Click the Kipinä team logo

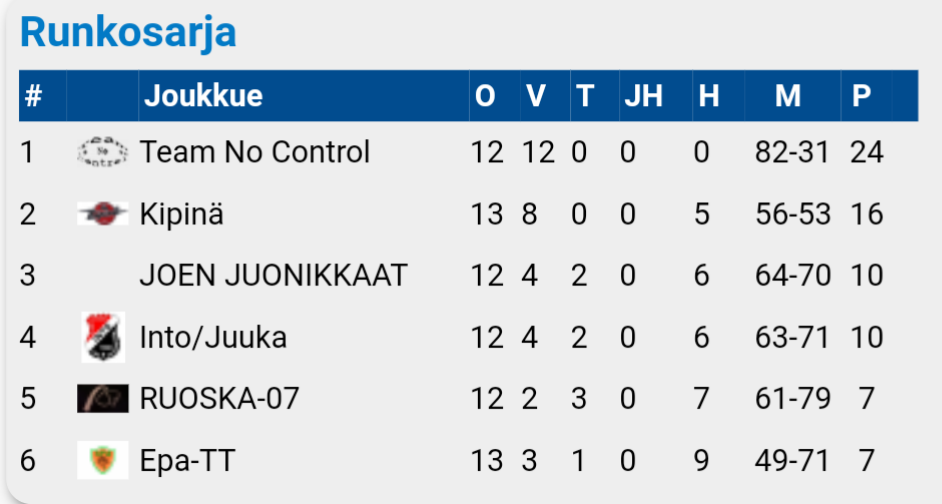(x=102, y=213)
